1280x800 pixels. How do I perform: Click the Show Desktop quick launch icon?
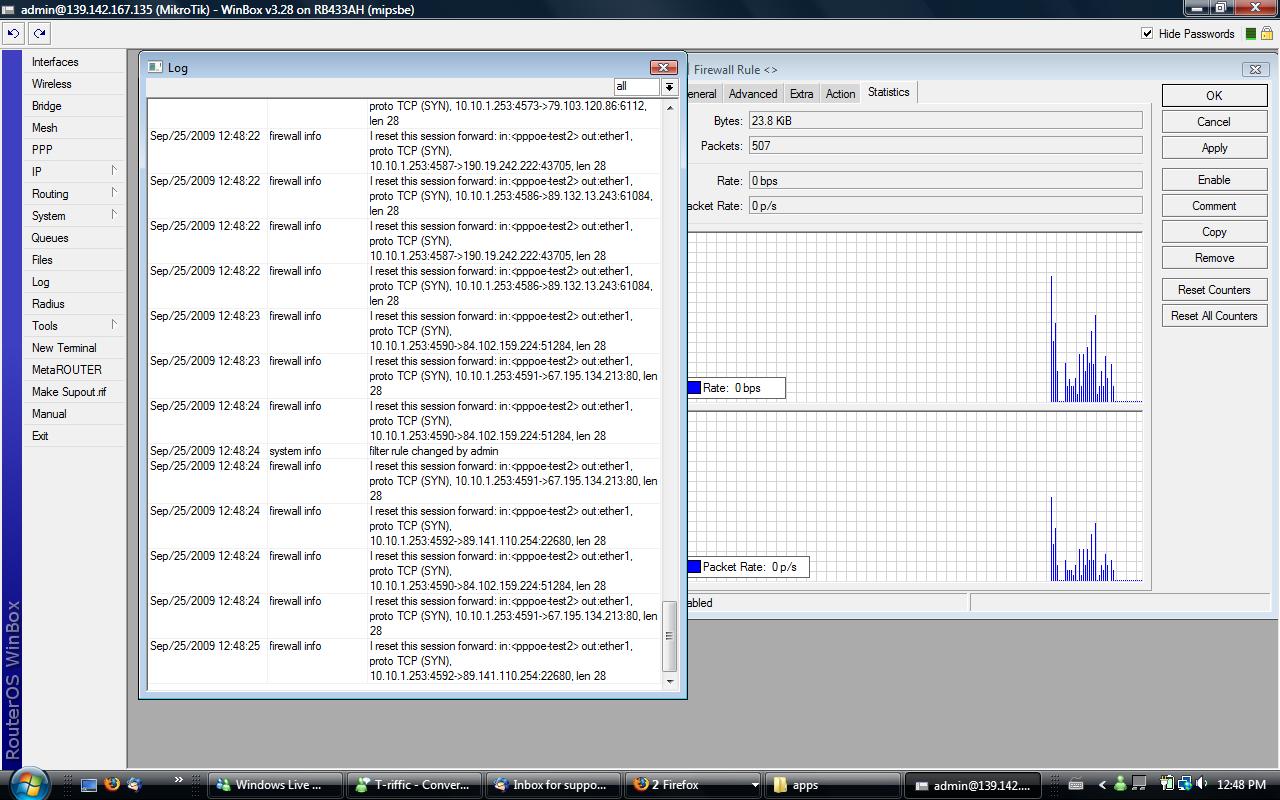tap(89, 785)
